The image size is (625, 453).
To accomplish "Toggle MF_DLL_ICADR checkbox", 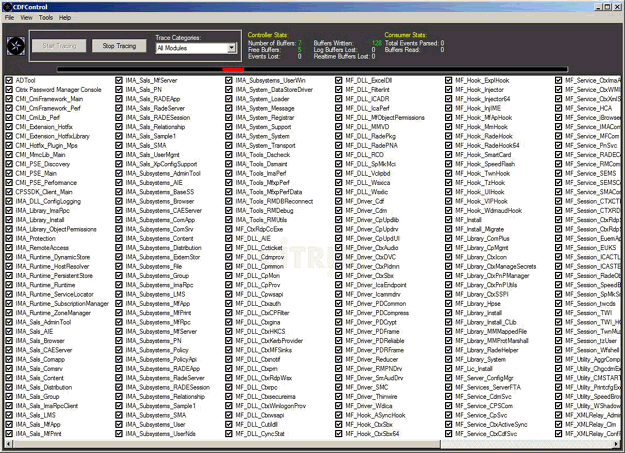I will 339,99.
